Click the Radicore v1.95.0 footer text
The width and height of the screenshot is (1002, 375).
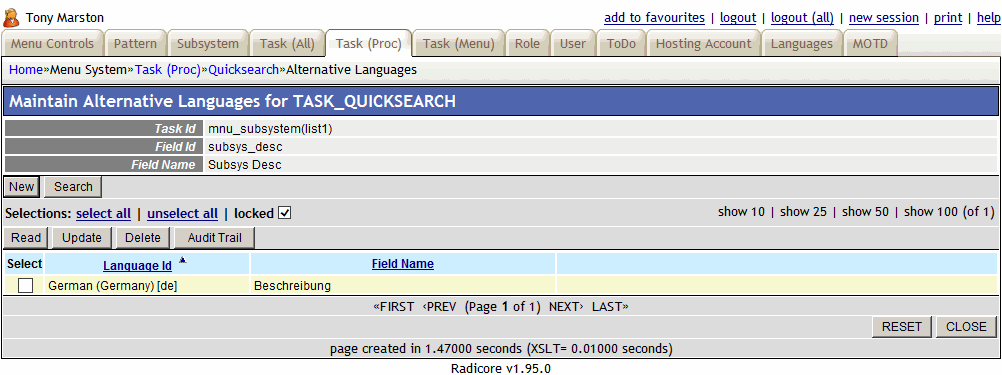(500, 368)
